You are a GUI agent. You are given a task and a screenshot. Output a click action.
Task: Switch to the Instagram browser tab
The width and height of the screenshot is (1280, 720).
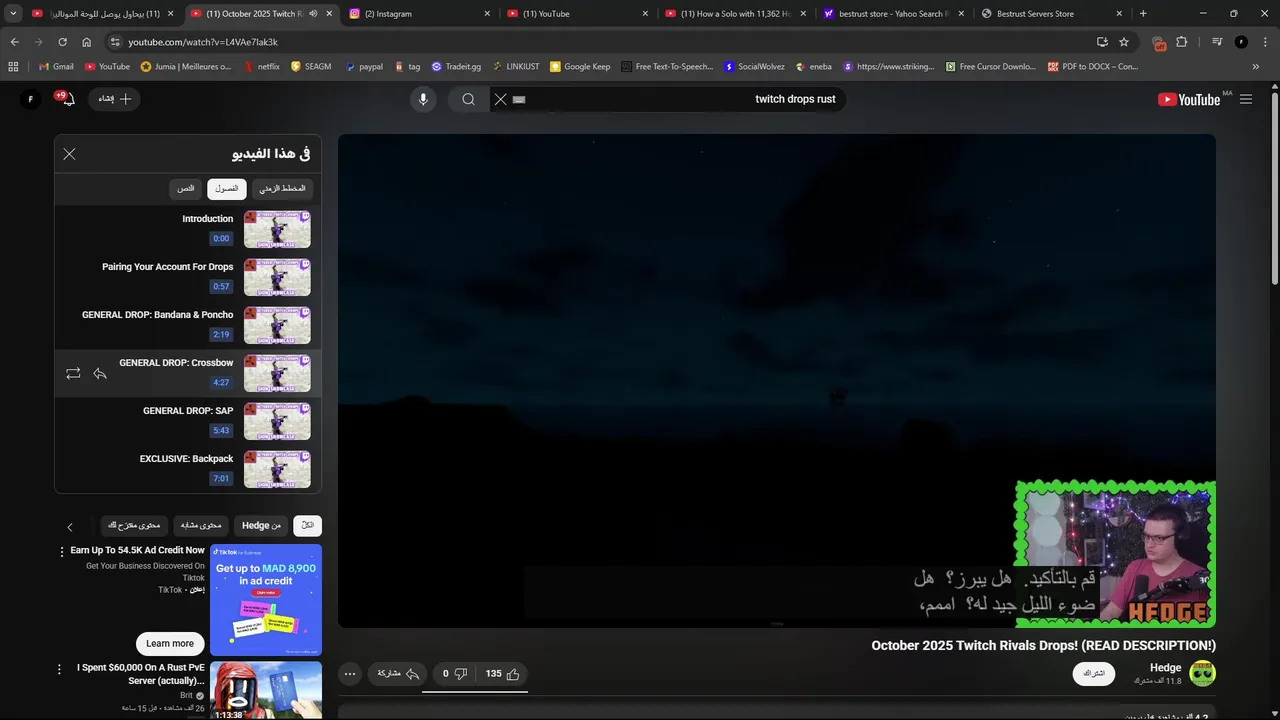(418, 14)
